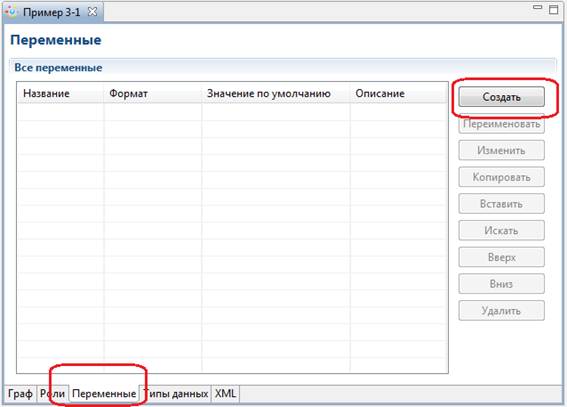The height and width of the screenshot is (407, 567).
Task: Sort by the Название column header
Action: pyautogui.click(x=60, y=94)
